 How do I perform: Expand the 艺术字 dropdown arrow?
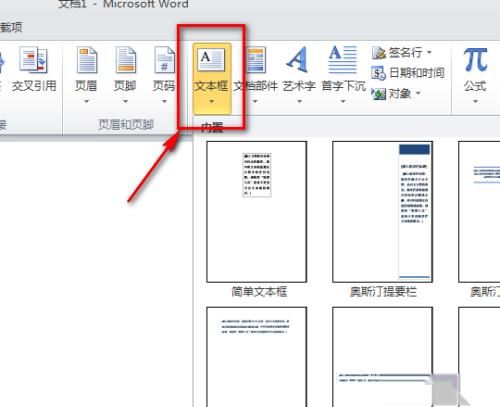tap(299, 101)
